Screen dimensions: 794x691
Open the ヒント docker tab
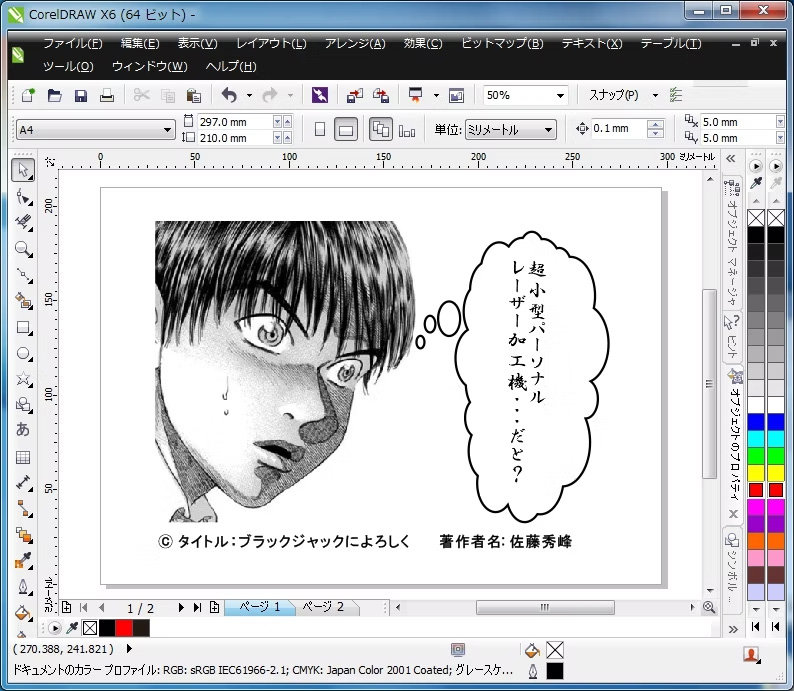point(733,337)
